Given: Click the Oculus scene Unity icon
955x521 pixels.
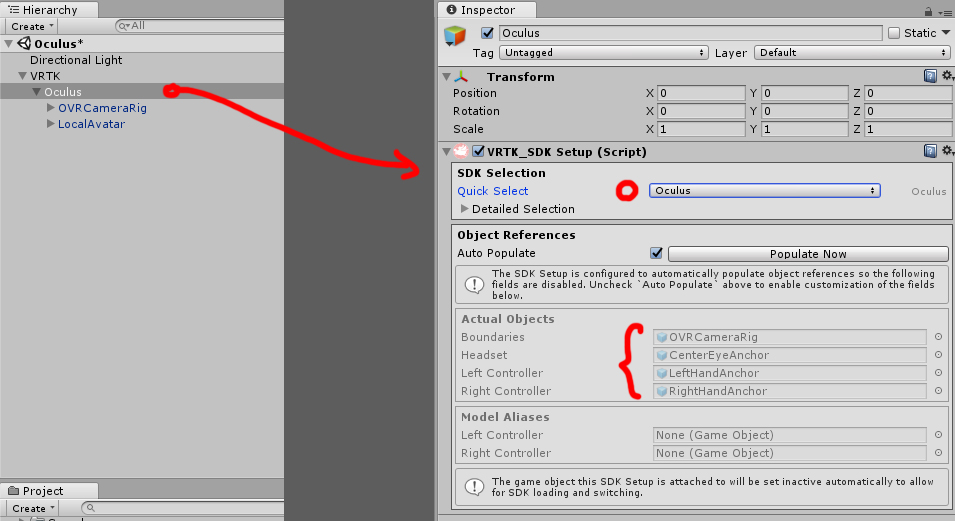Looking at the screenshot, I should tap(24, 43).
